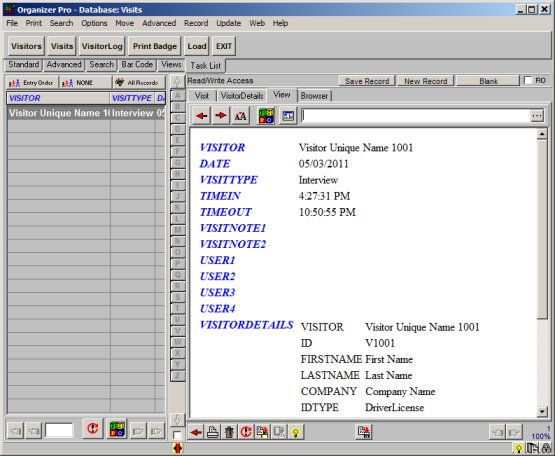Click the scroll down arrow of the View pane
Screen dimensions: 555x456
[542, 411]
